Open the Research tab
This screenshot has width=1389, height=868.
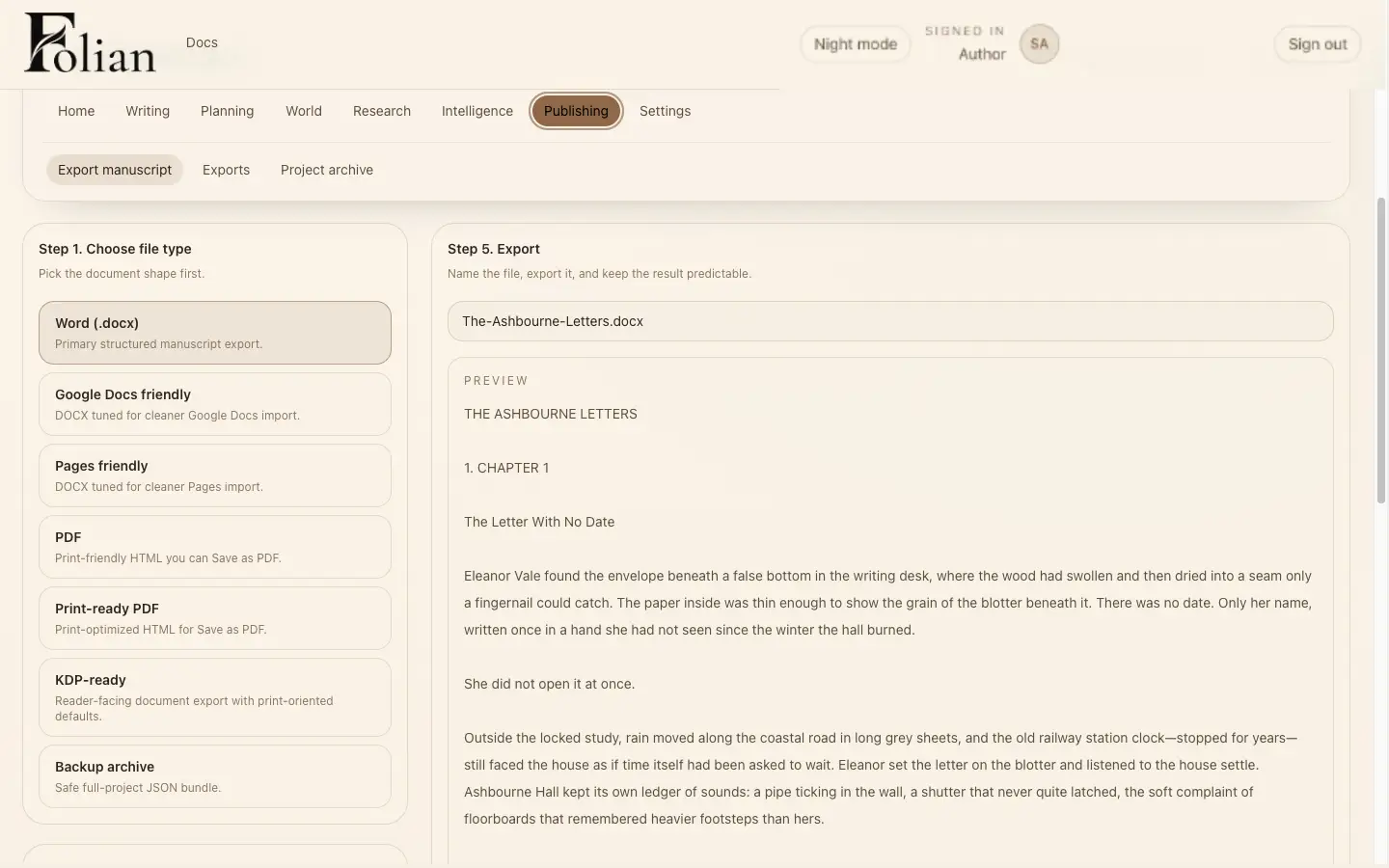[382, 111]
